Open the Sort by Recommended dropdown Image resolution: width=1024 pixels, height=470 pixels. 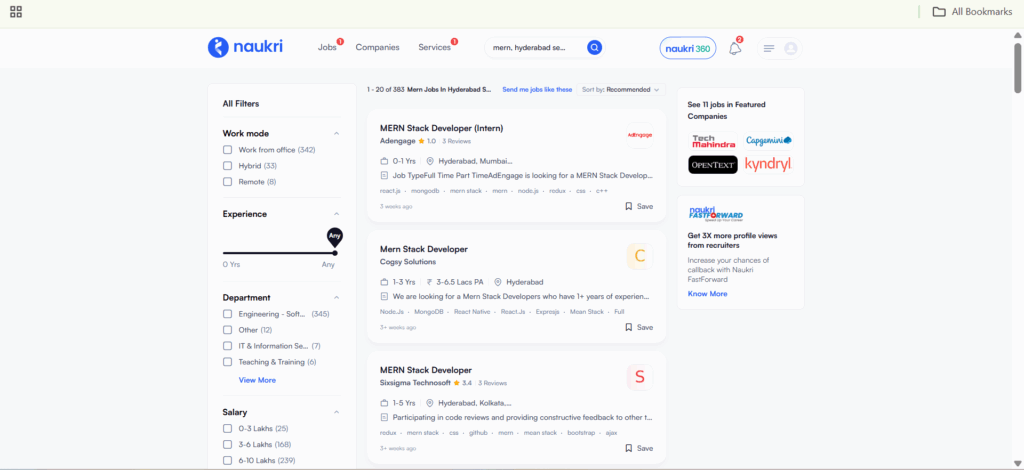[x=620, y=89]
